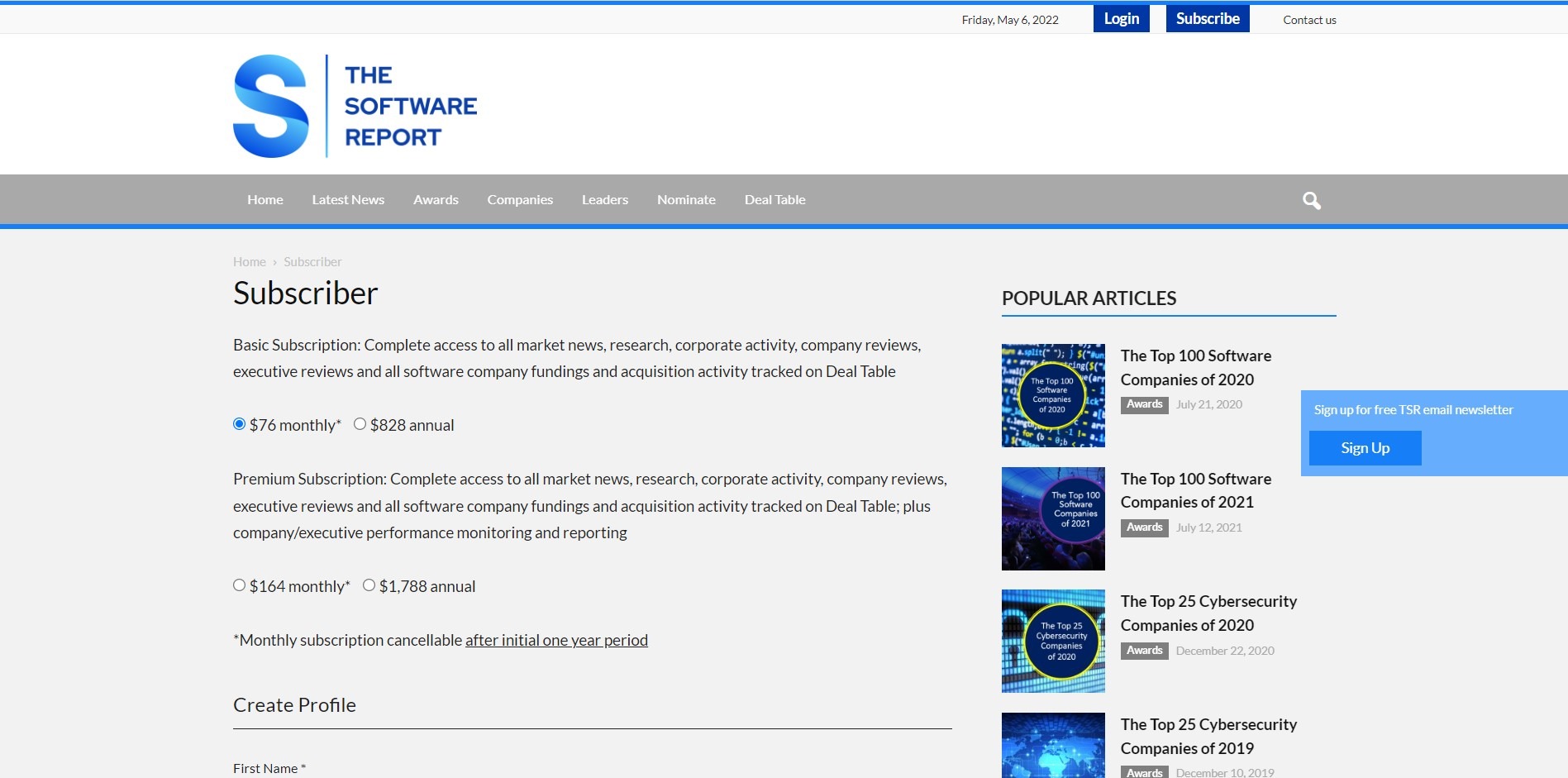Click the 'Subscriber' breadcrumb text
This screenshot has height=778, width=1568.
pyautogui.click(x=312, y=261)
